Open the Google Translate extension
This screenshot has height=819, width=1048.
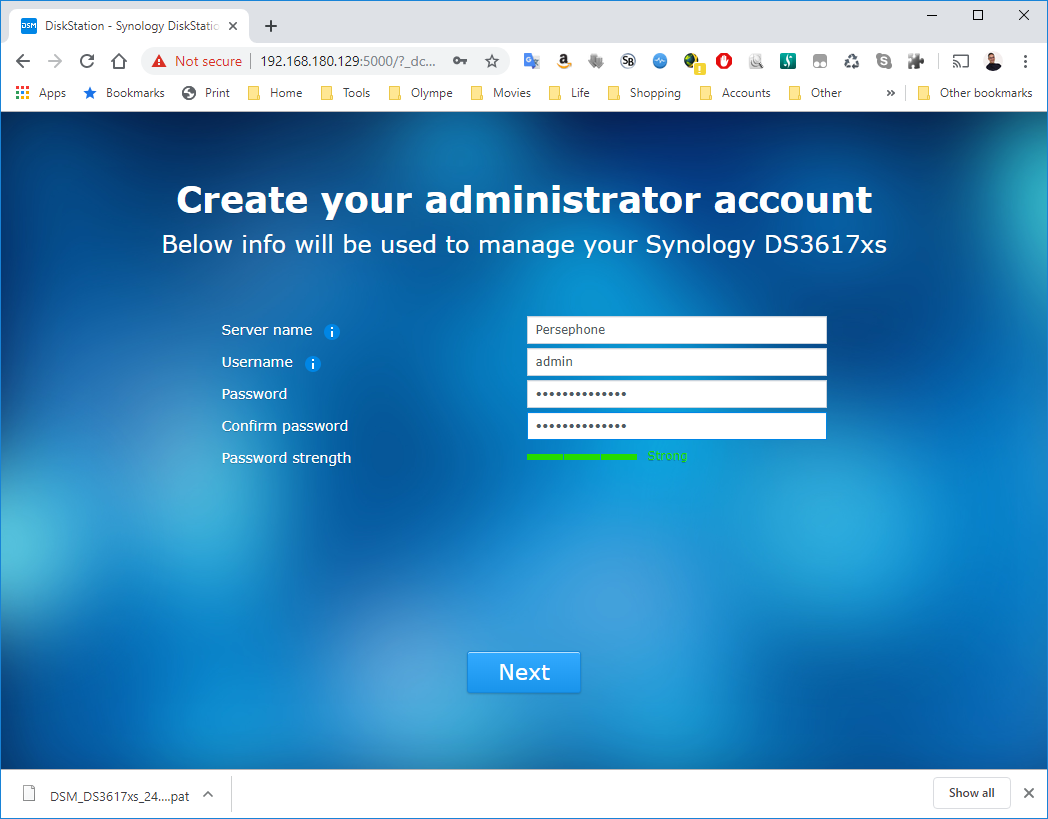(x=531, y=62)
